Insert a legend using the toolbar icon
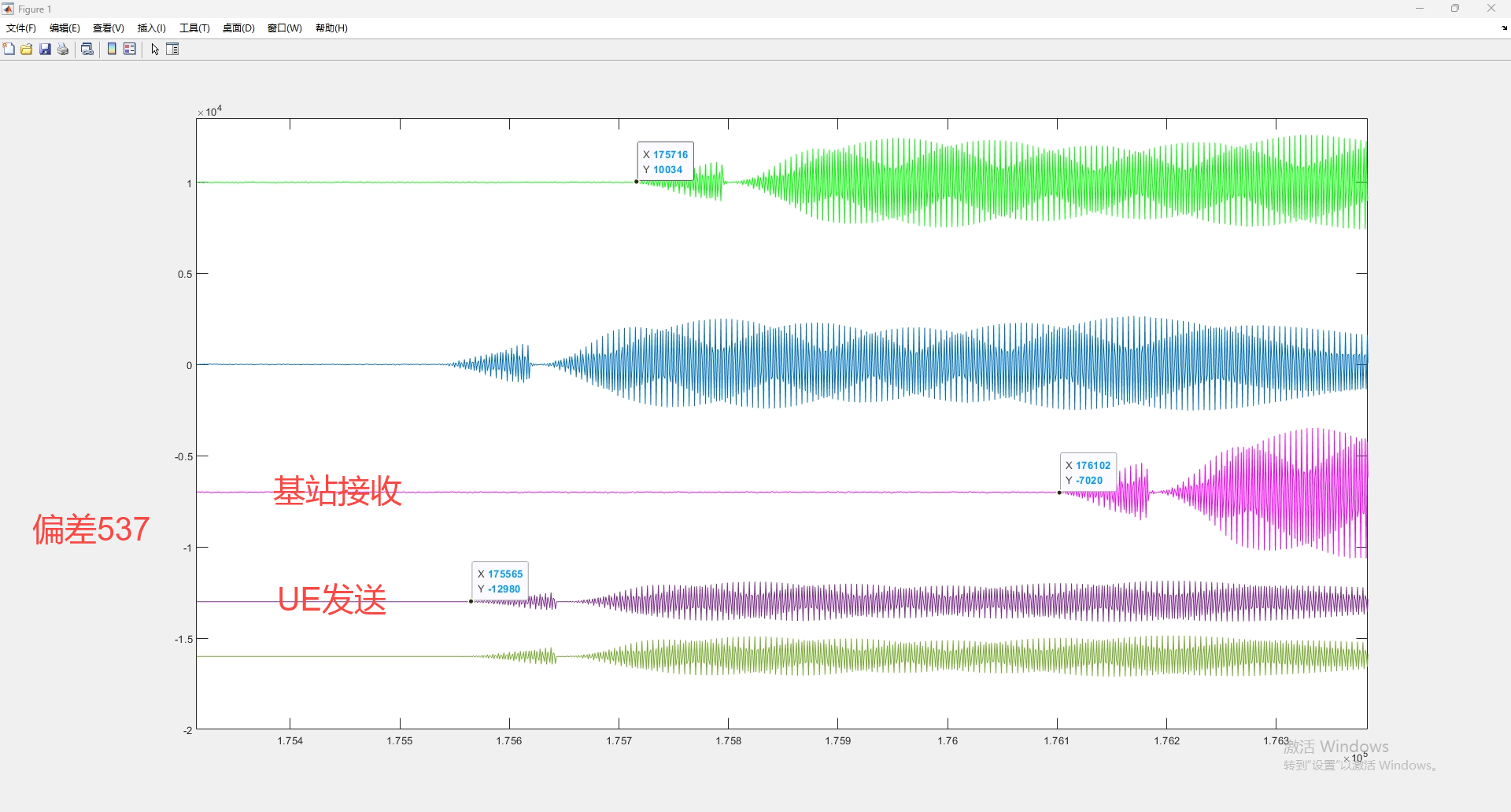The height and width of the screenshot is (812, 1511). [x=130, y=50]
